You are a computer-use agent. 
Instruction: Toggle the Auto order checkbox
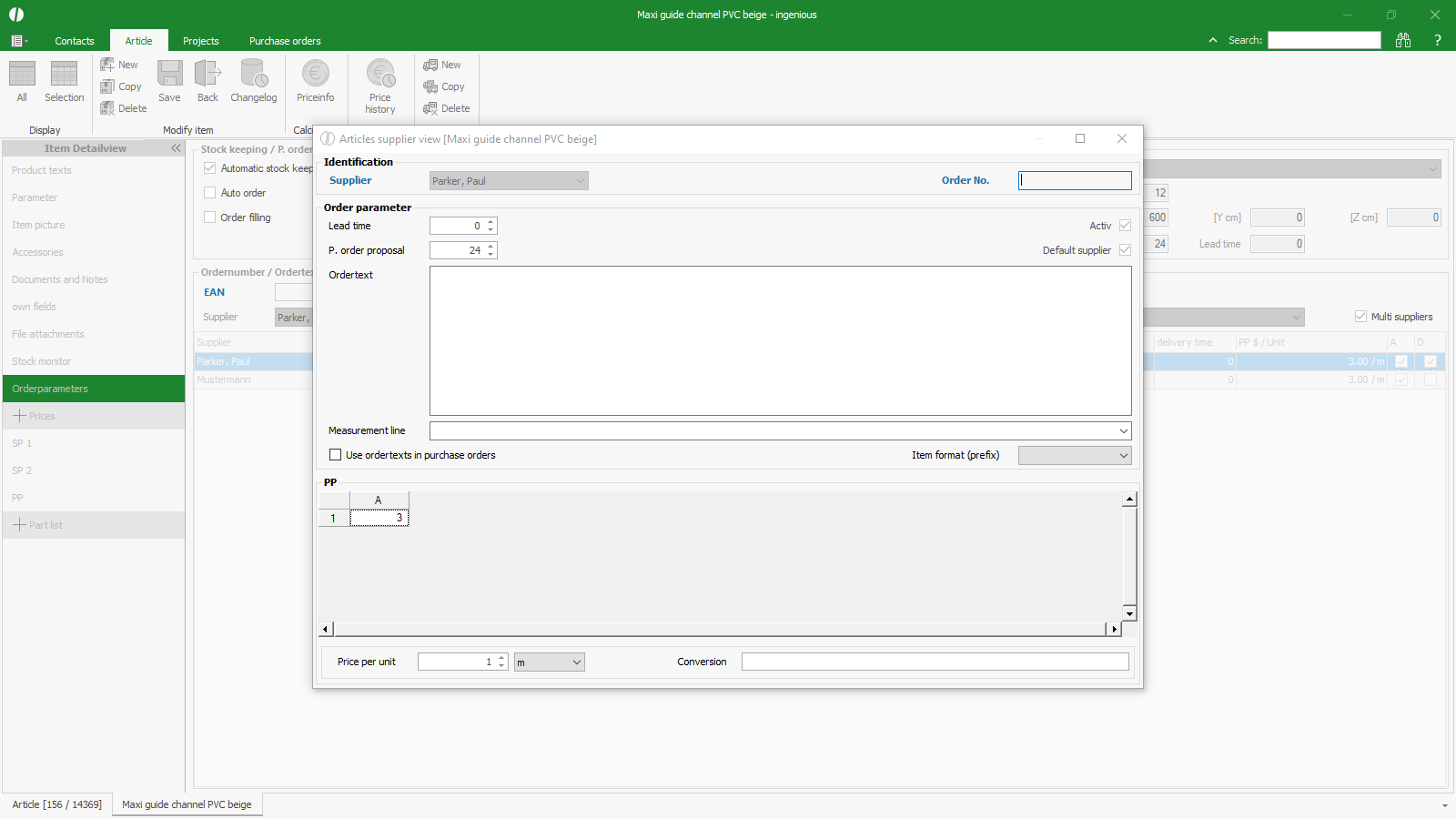coord(210,193)
